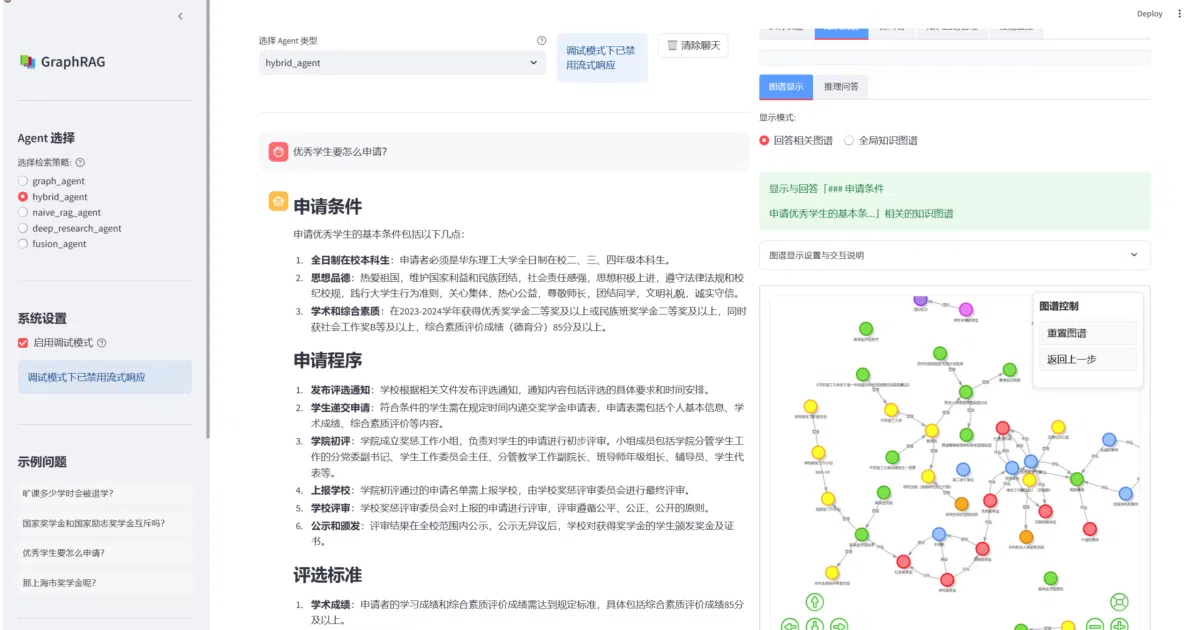
Task: Uncheck the 启用调试模式 checkbox
Action: point(23,343)
